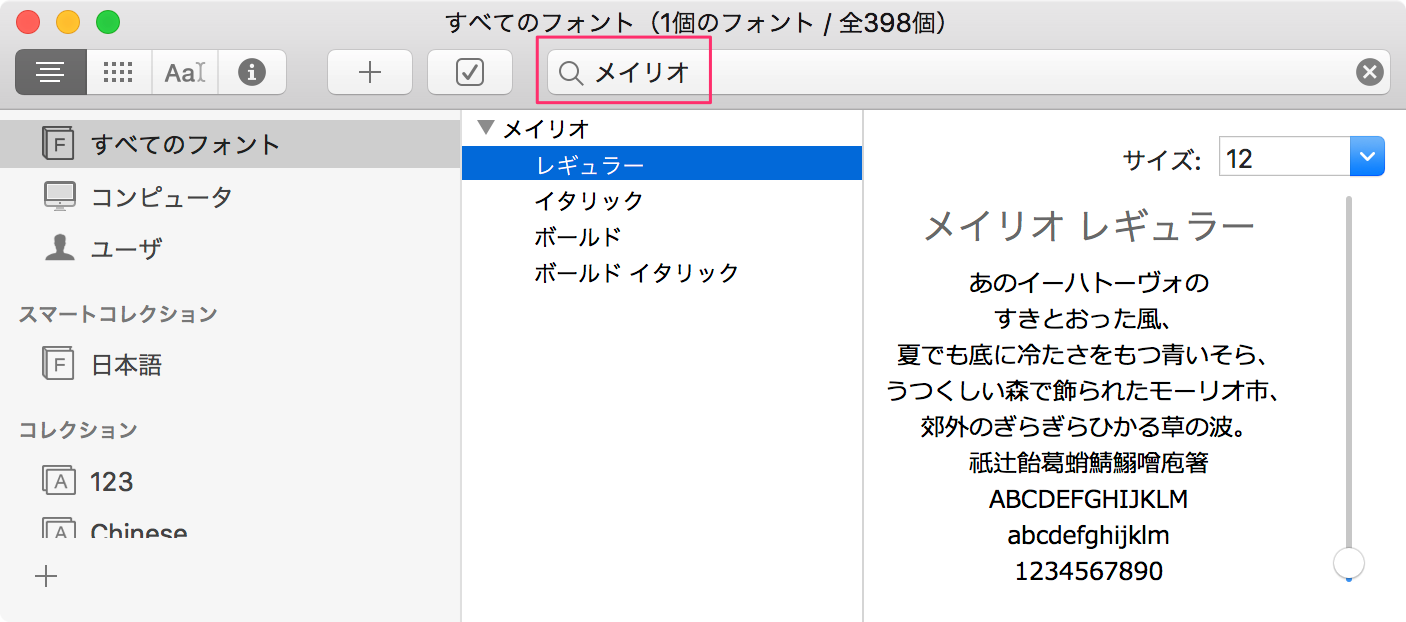Viewport: 1406px width, 622px height.
Task: Click the size value field showing 12
Action: (x=1285, y=157)
